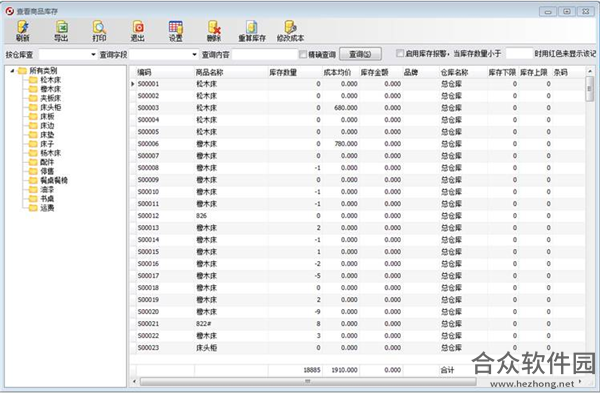Click the vertical scrollbar up arrow

pos(590,71)
